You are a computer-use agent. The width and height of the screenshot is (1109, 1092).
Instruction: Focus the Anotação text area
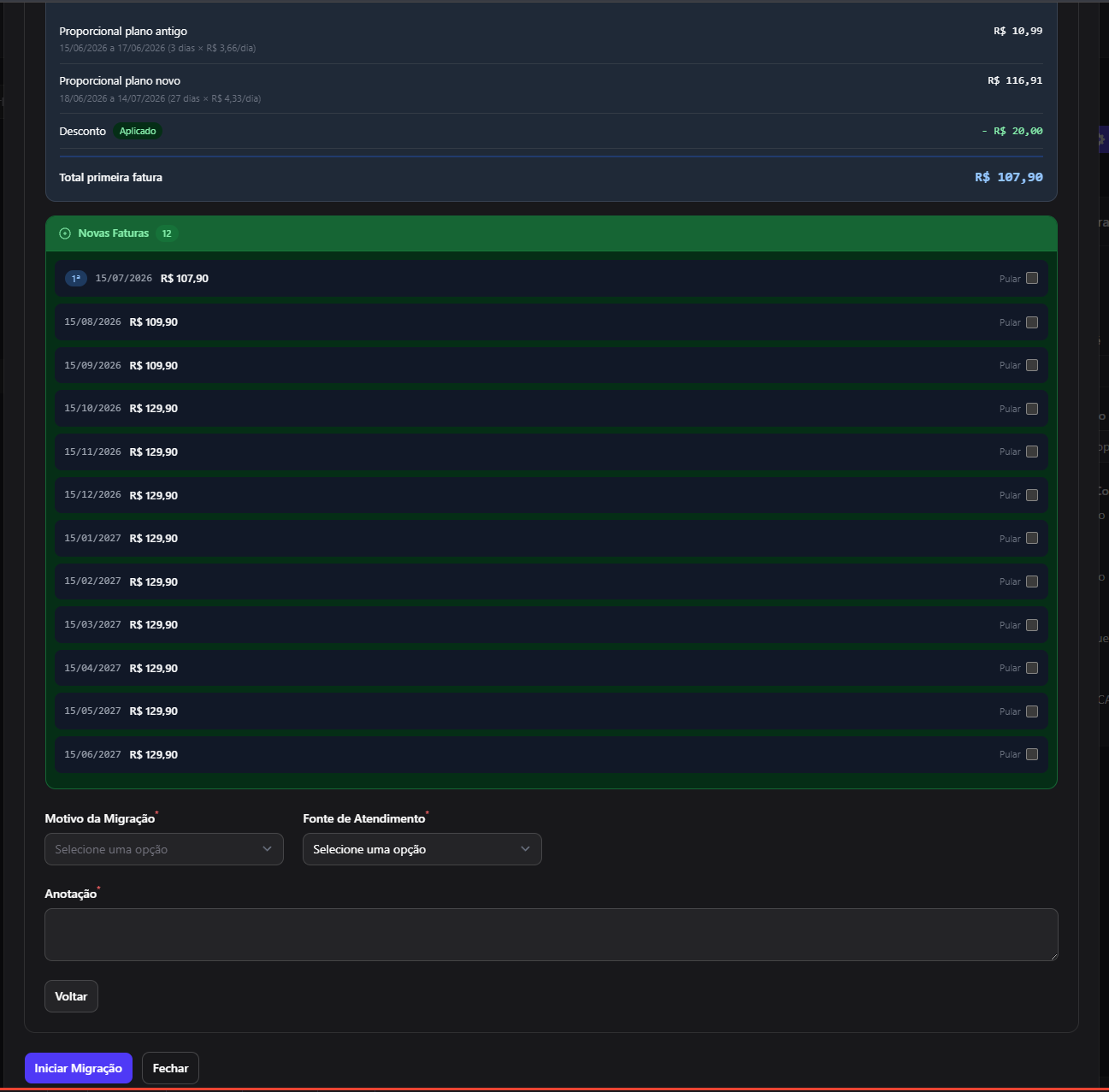point(552,935)
